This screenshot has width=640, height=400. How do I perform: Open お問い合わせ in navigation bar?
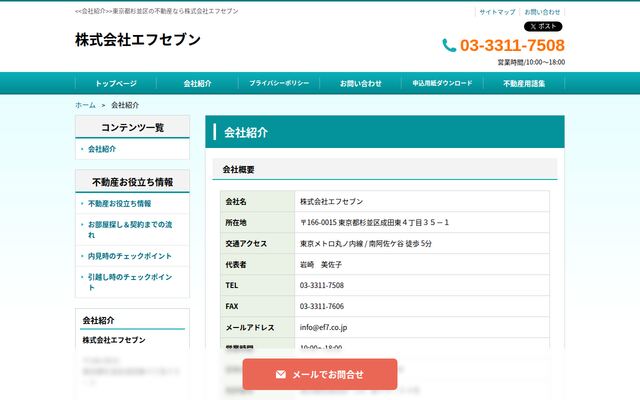point(361,83)
